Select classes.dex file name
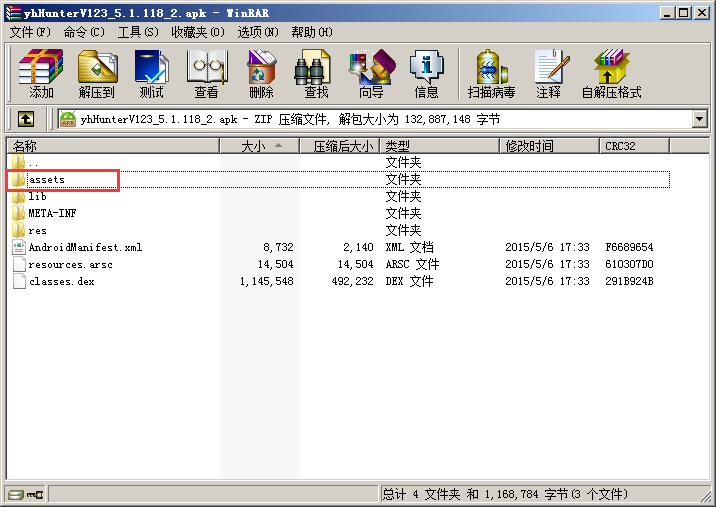The height and width of the screenshot is (507, 716). [62, 281]
